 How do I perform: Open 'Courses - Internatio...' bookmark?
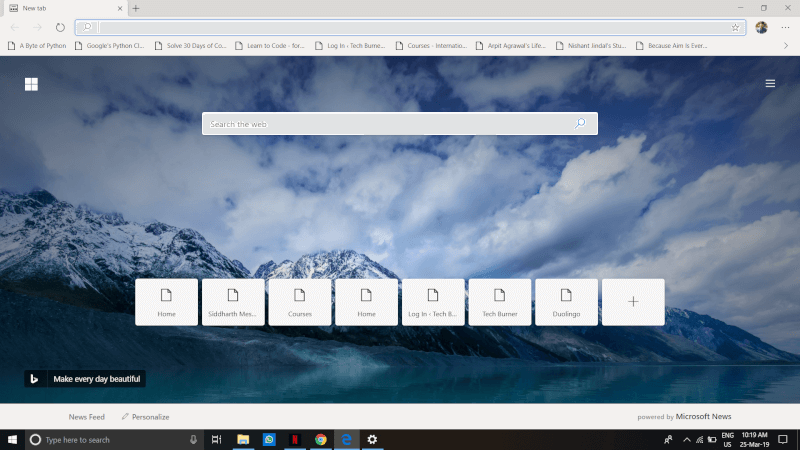pyautogui.click(x=431, y=46)
